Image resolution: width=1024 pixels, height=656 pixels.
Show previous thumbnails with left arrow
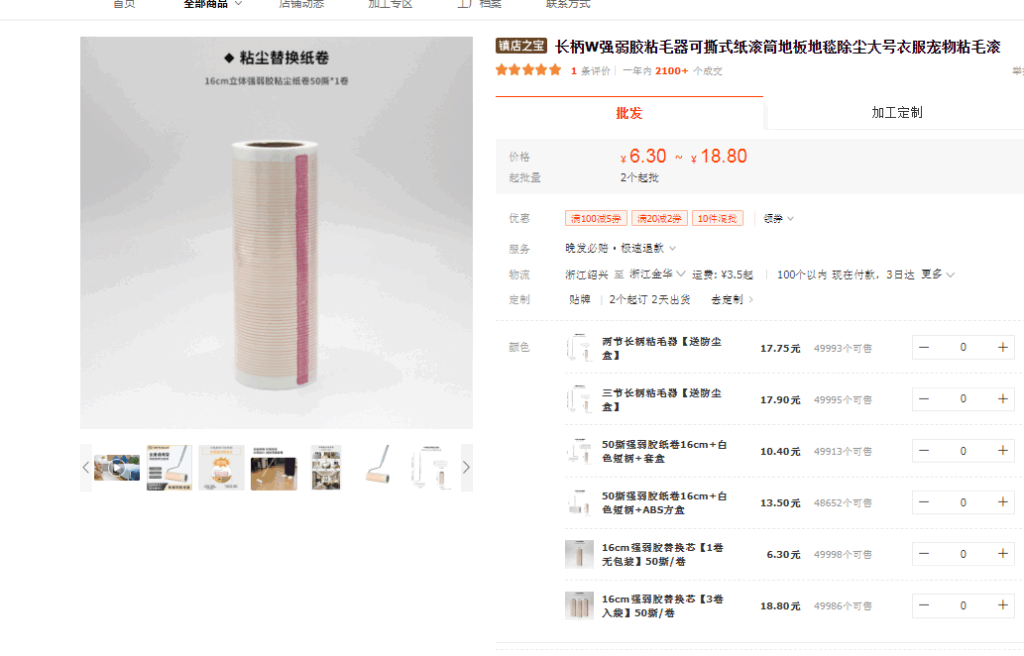coord(86,467)
